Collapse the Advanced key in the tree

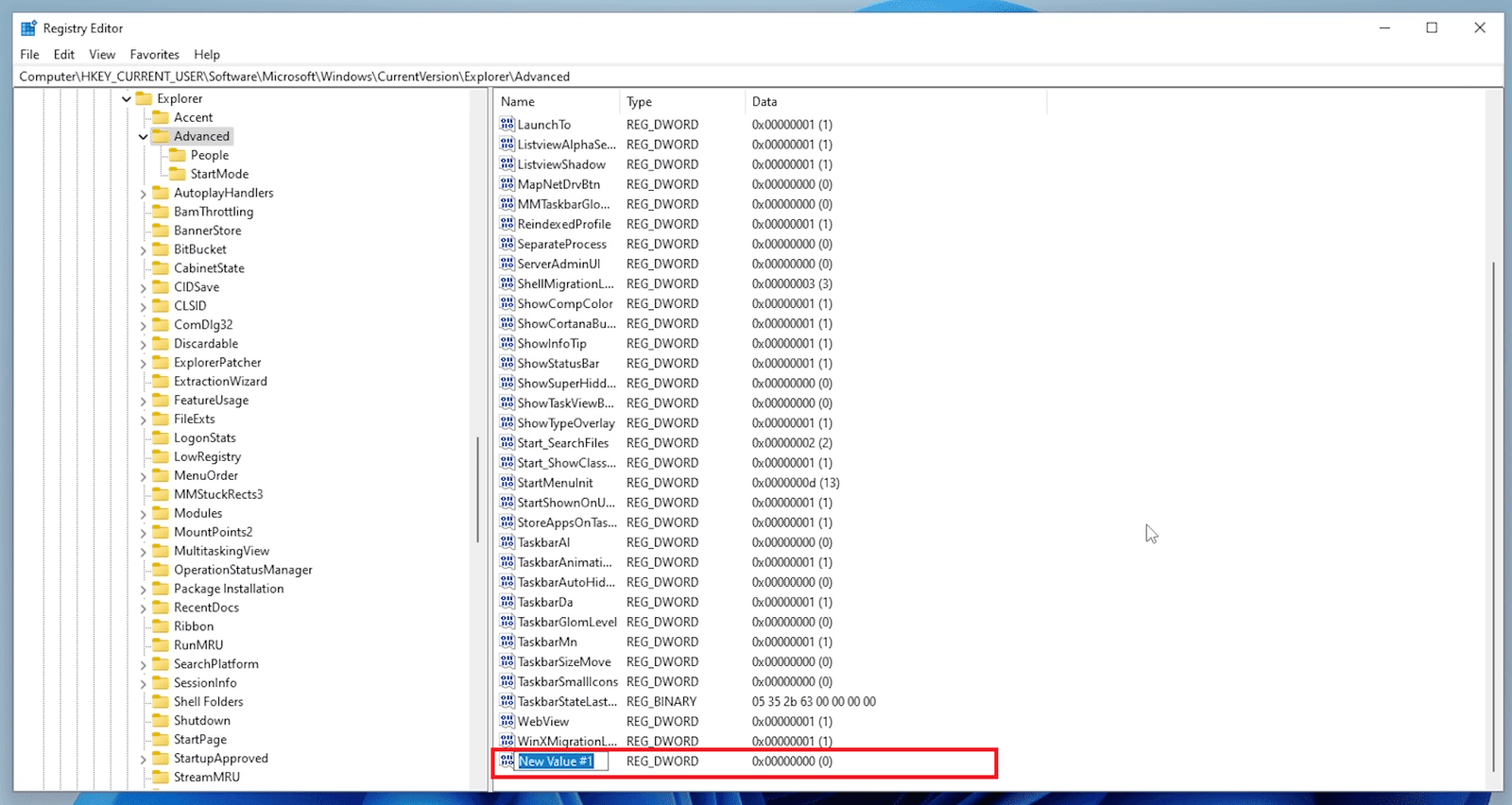tap(144, 137)
